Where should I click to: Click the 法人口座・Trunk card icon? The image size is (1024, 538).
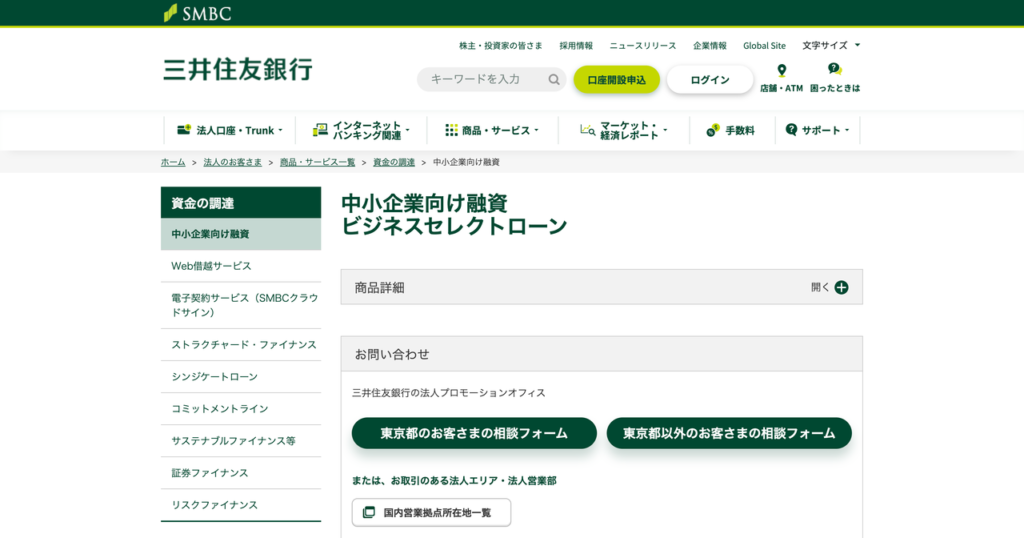184,130
